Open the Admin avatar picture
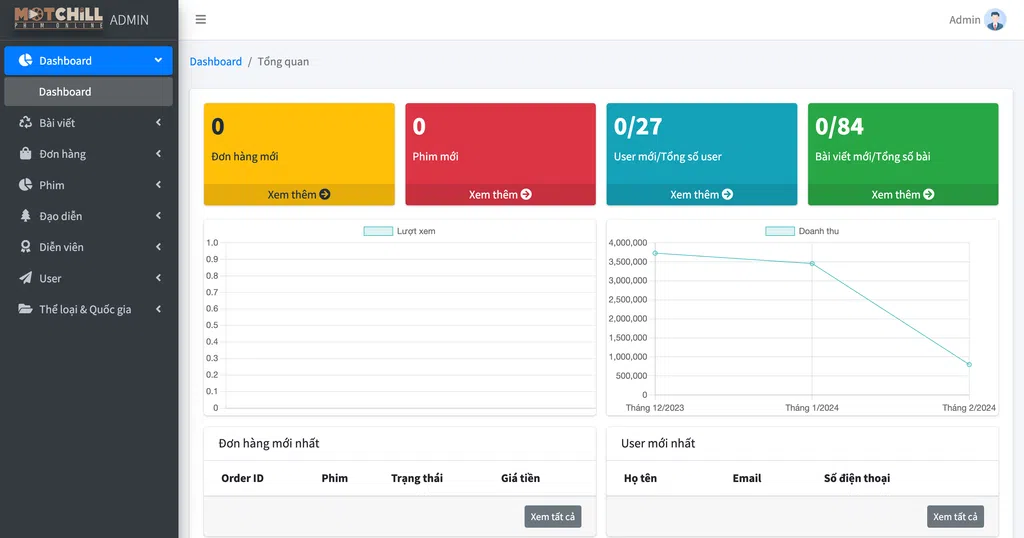This screenshot has height=538, width=1024. point(995,20)
